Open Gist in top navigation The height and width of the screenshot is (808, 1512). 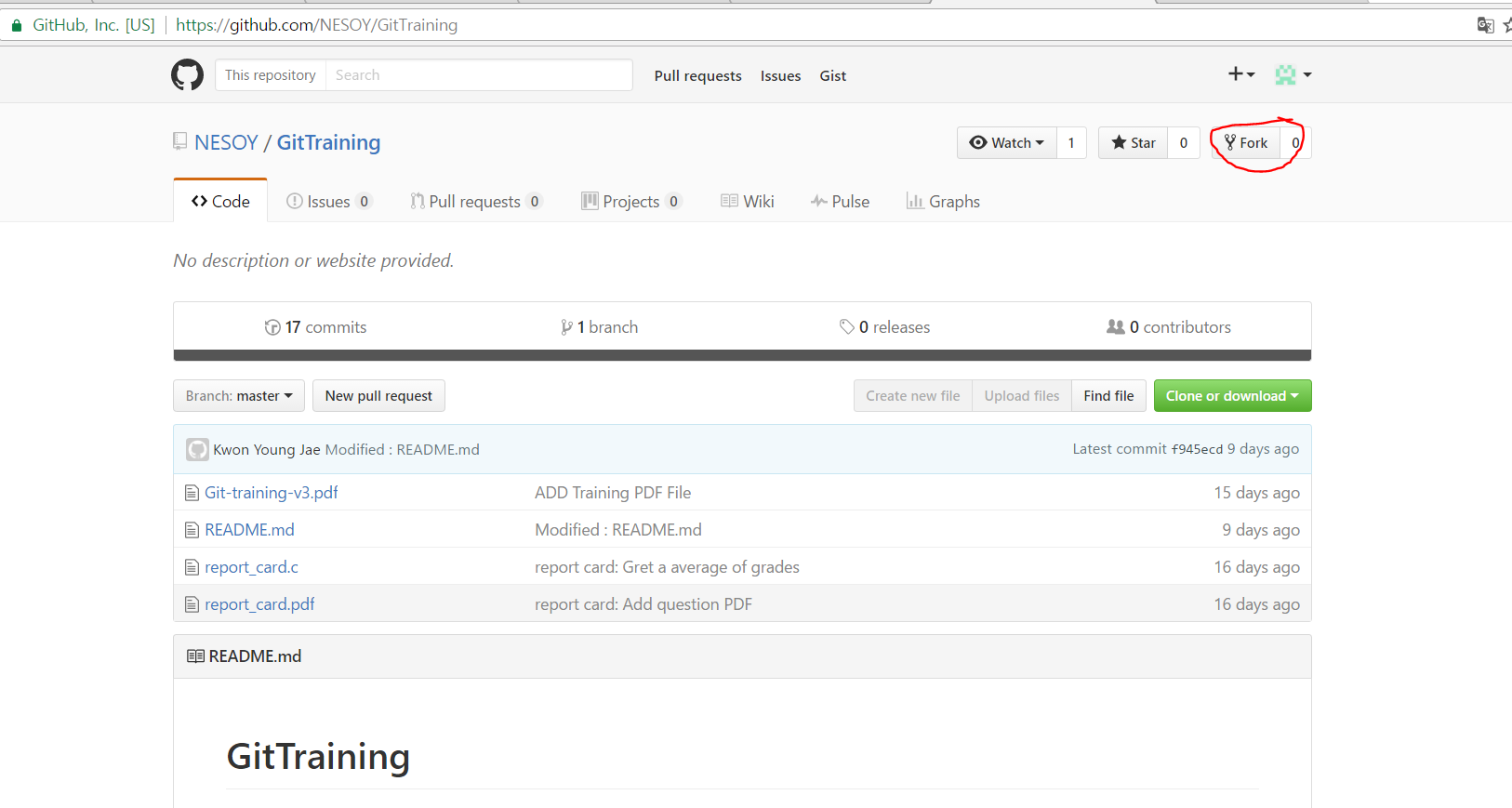(833, 75)
